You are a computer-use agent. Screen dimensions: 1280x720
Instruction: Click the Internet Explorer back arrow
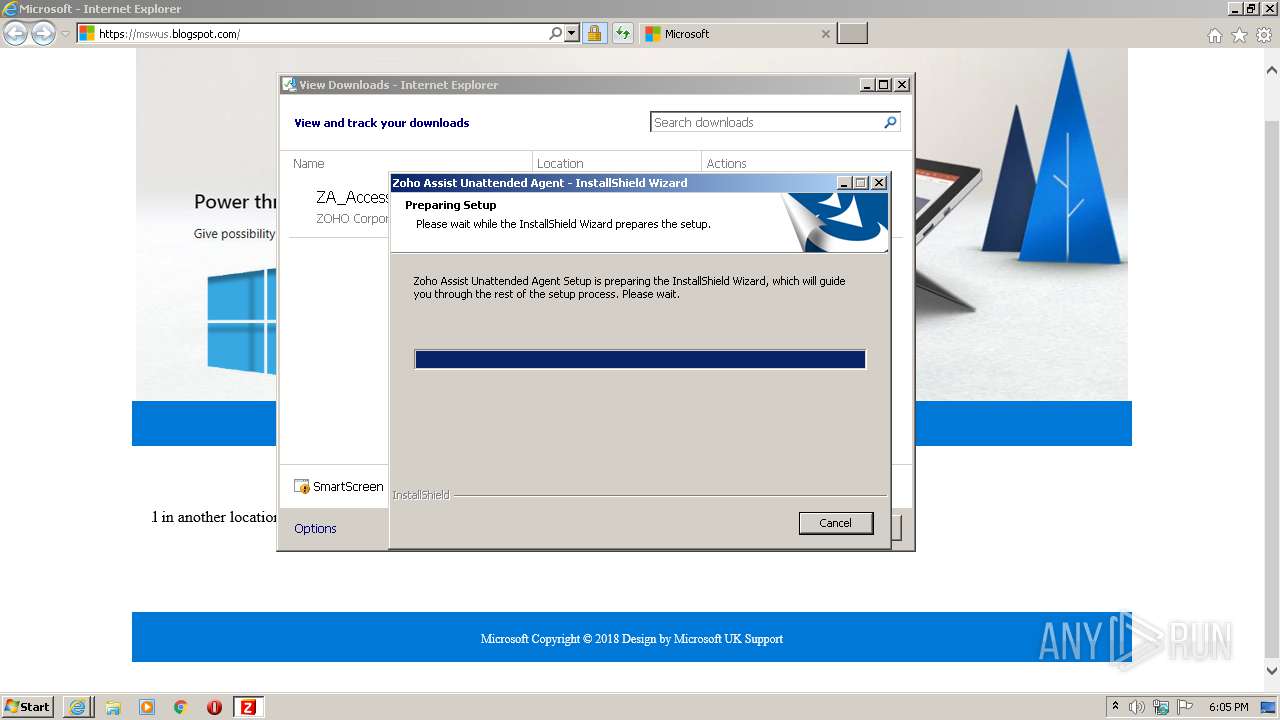click(16, 34)
